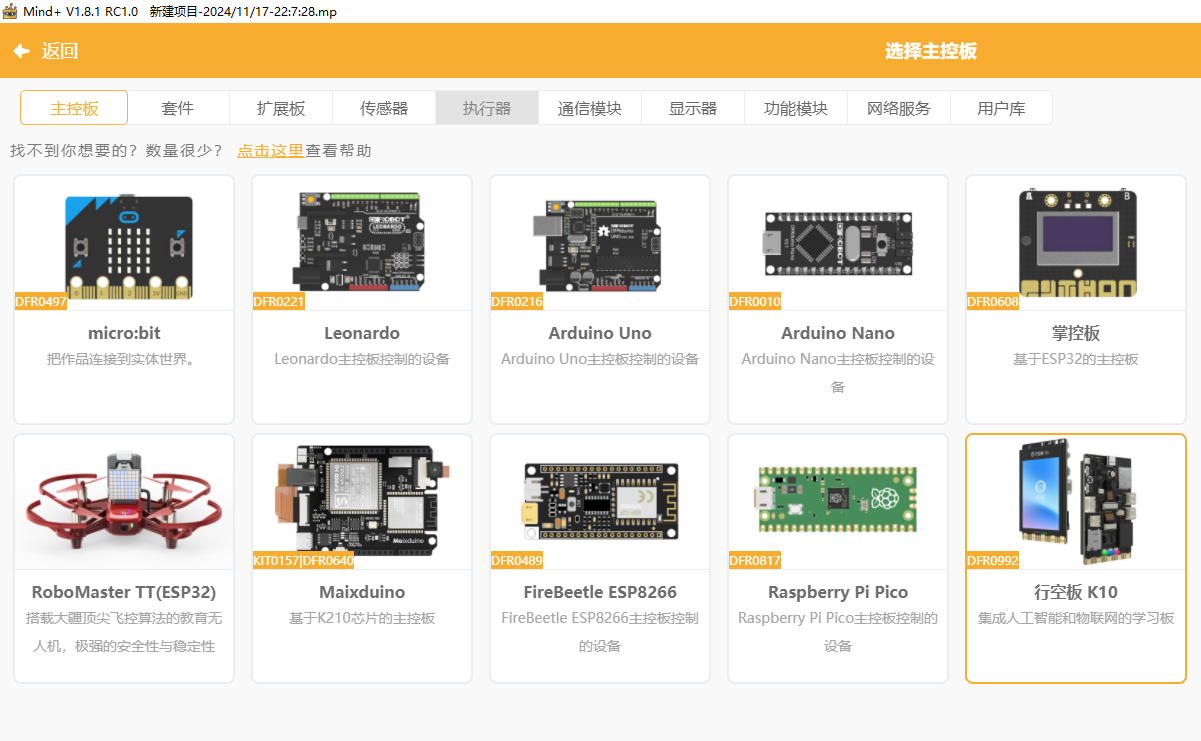The width and height of the screenshot is (1201, 741).
Task: Click the 点击这里 help link
Action: (270, 151)
